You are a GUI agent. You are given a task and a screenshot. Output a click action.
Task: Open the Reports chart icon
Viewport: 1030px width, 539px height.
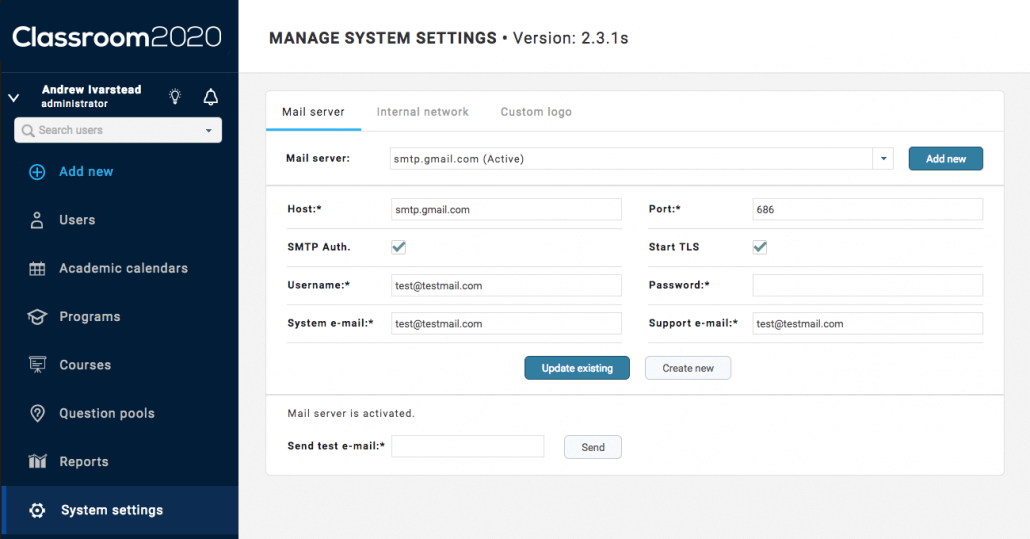(37, 462)
